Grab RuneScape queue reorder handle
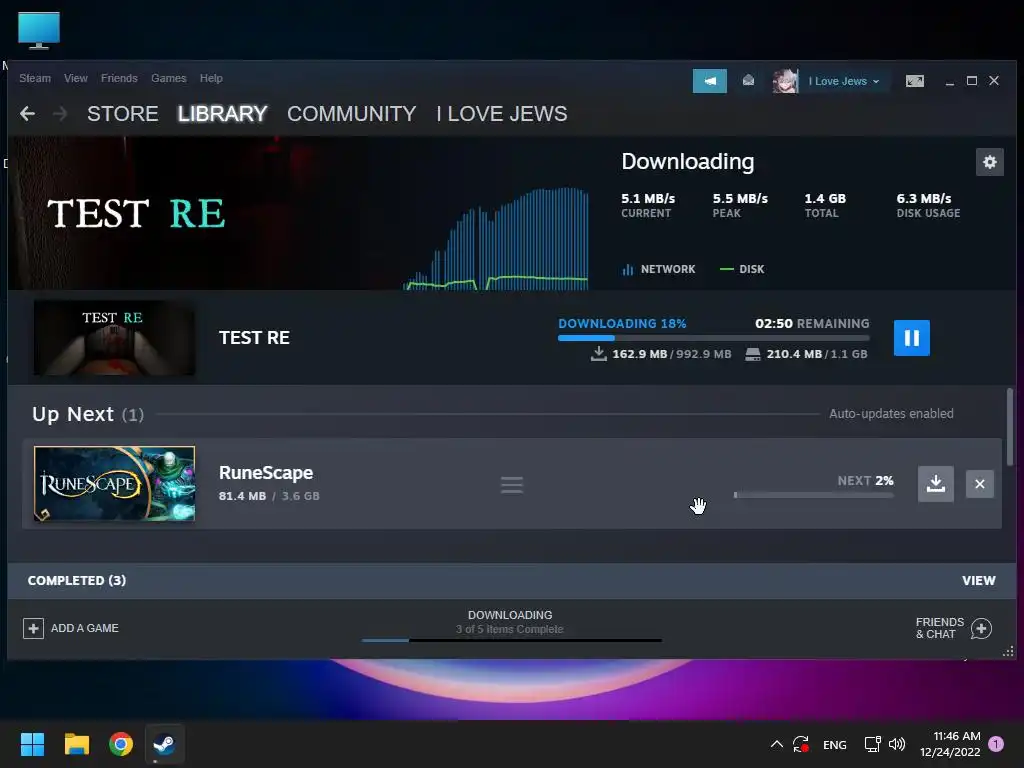 click(x=511, y=485)
